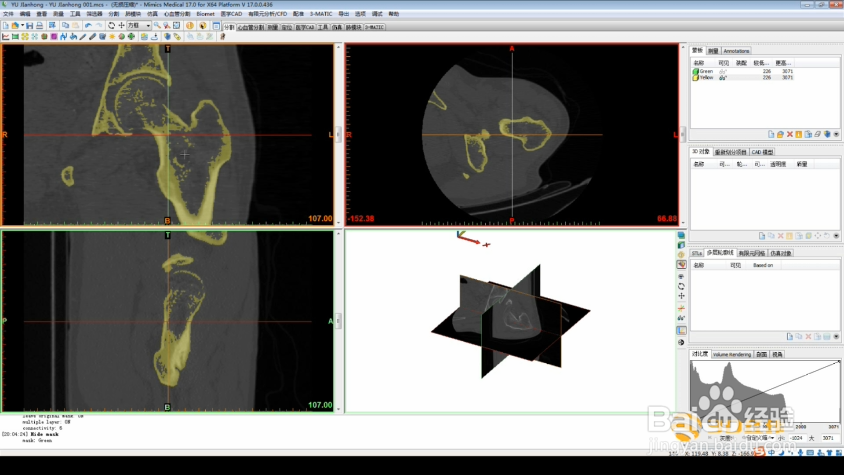
Task: Click the Zoom to fit icon
Action: coord(177,25)
